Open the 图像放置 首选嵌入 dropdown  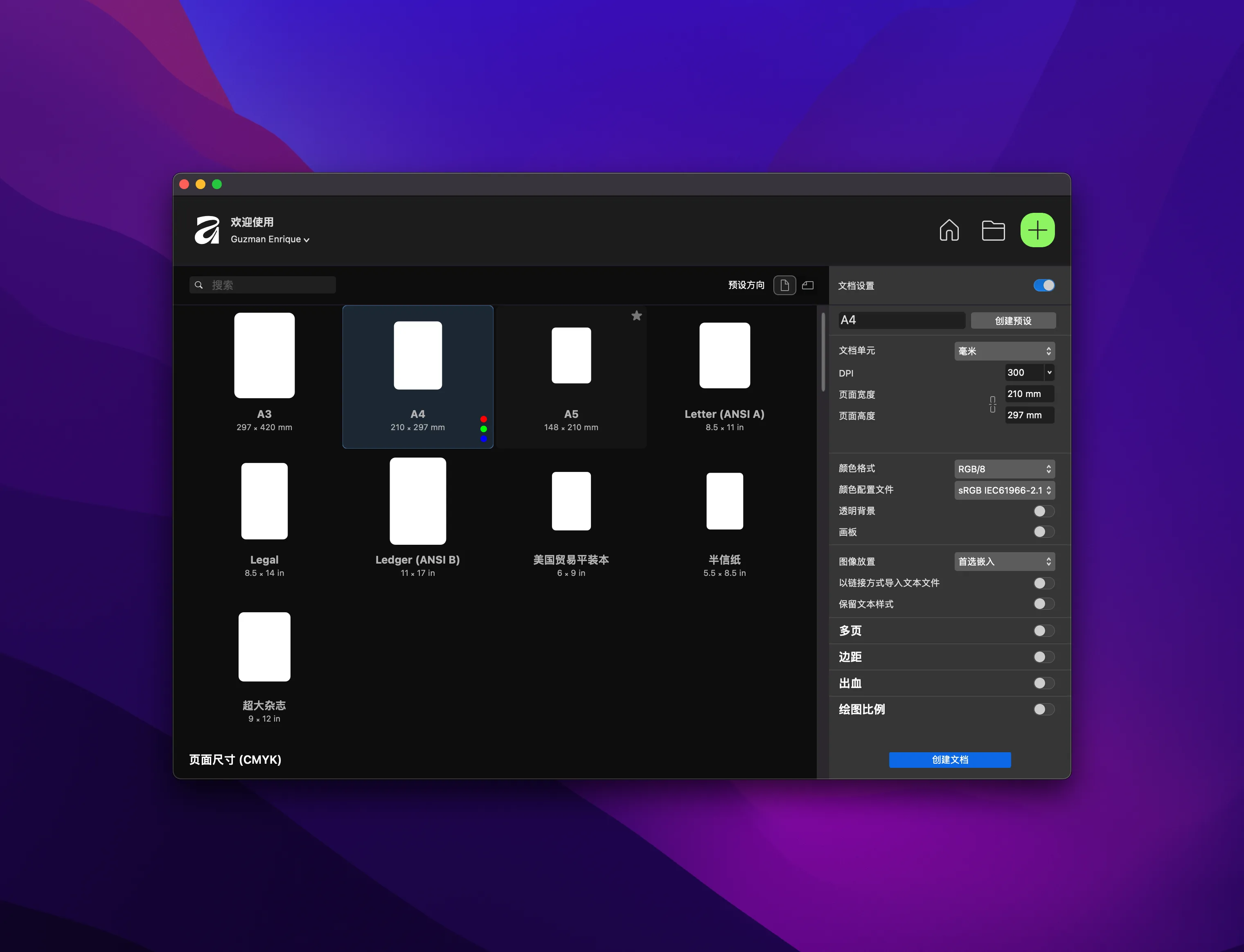[1004, 562]
